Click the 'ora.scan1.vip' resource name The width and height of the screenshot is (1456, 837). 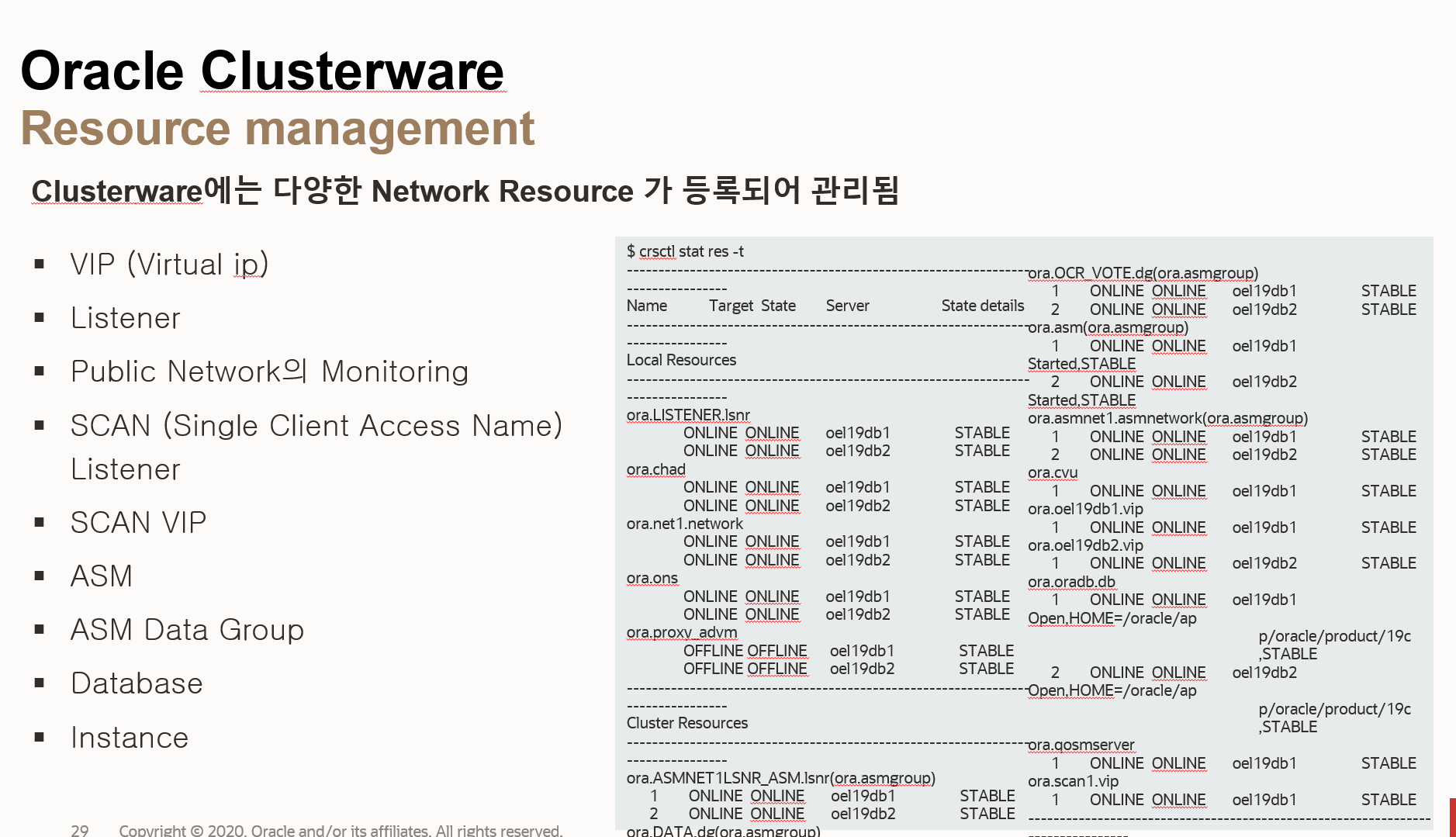tap(1074, 781)
